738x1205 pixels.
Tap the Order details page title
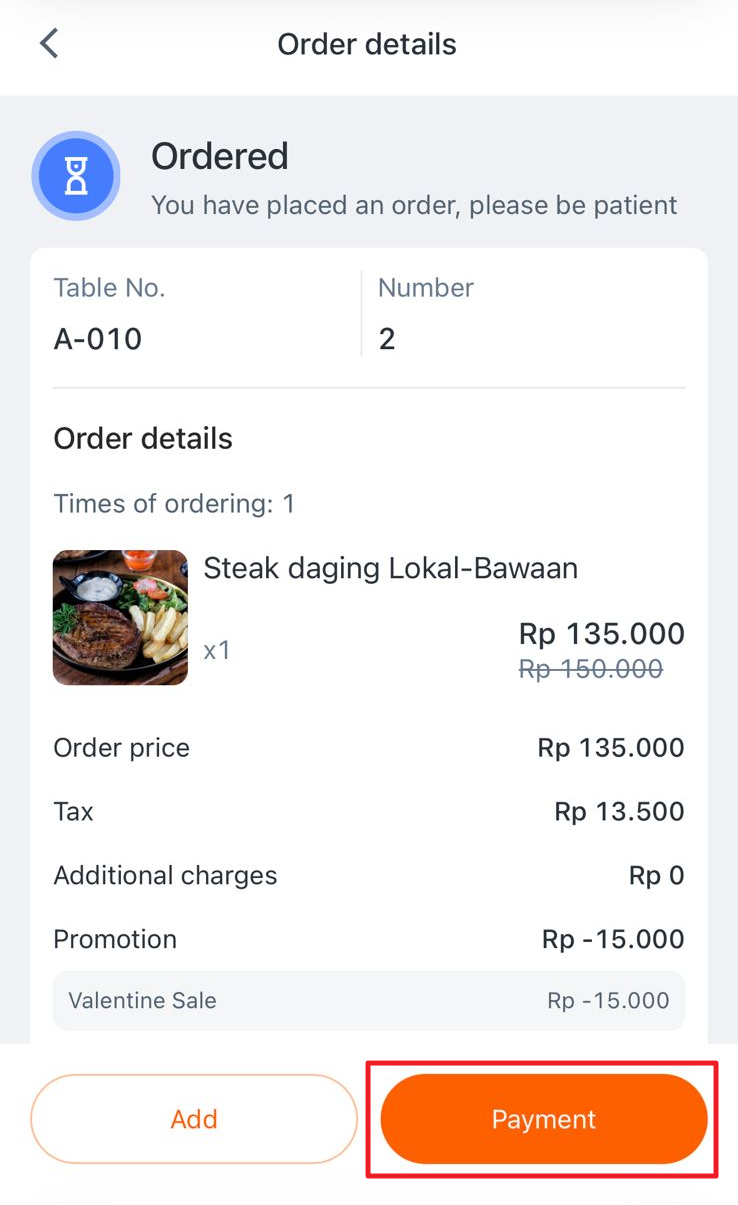(367, 44)
